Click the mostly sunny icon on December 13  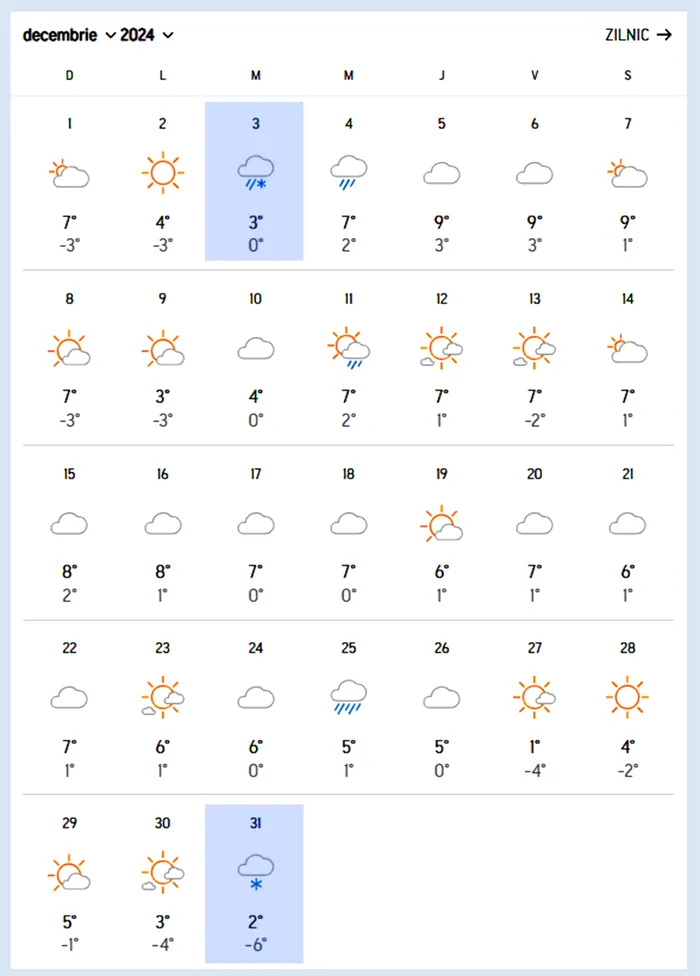[x=534, y=349]
